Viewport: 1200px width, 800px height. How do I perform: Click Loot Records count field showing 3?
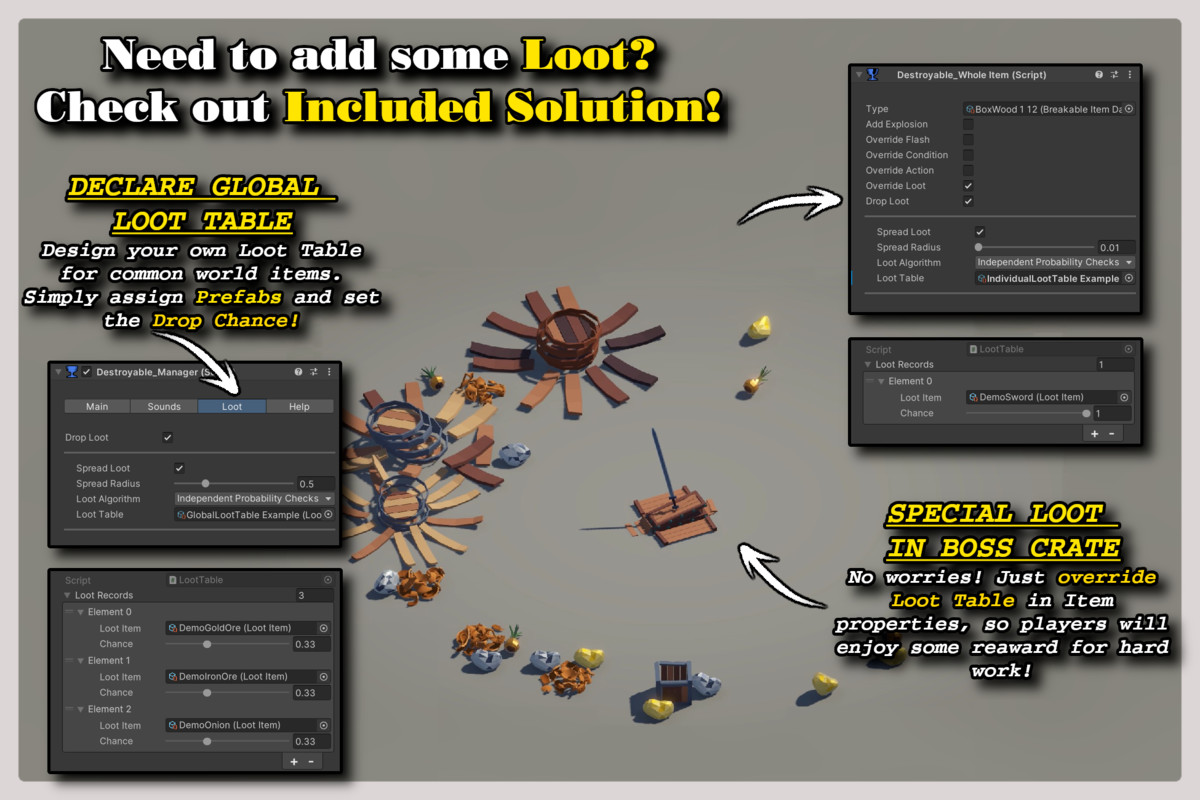coord(314,595)
